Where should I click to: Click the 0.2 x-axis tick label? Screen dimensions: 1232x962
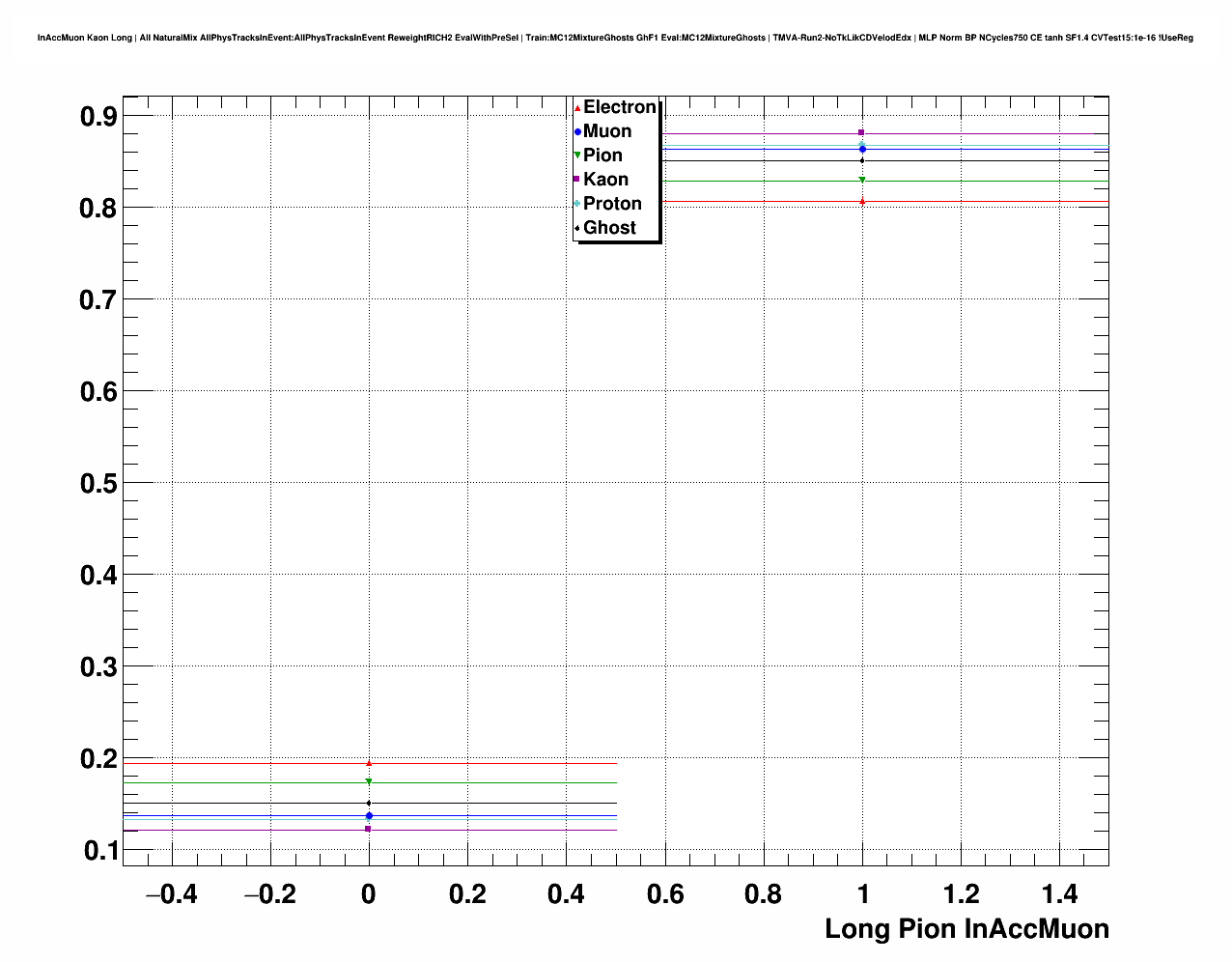(467, 894)
